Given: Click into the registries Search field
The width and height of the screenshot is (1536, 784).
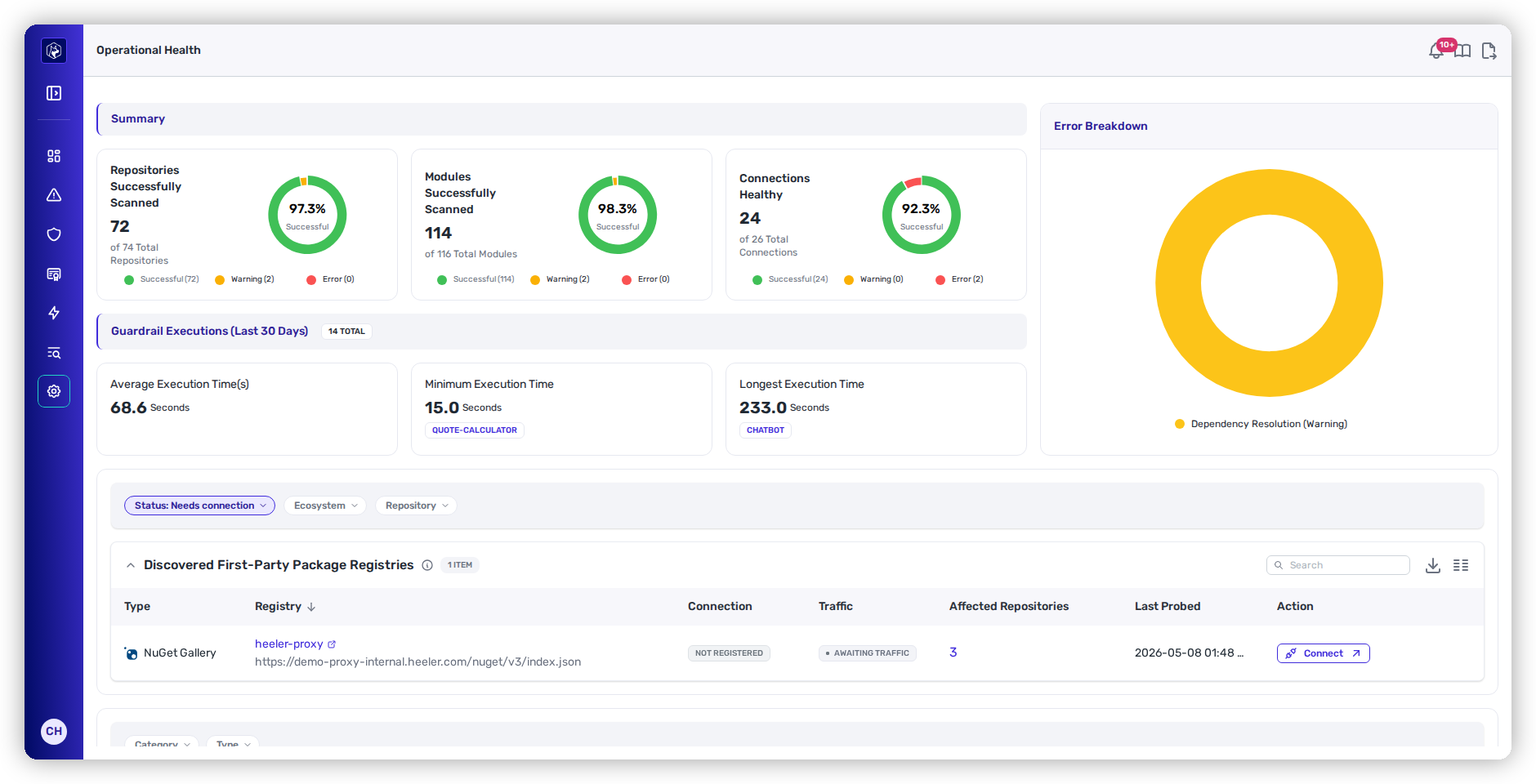Looking at the screenshot, I should tap(1338, 565).
